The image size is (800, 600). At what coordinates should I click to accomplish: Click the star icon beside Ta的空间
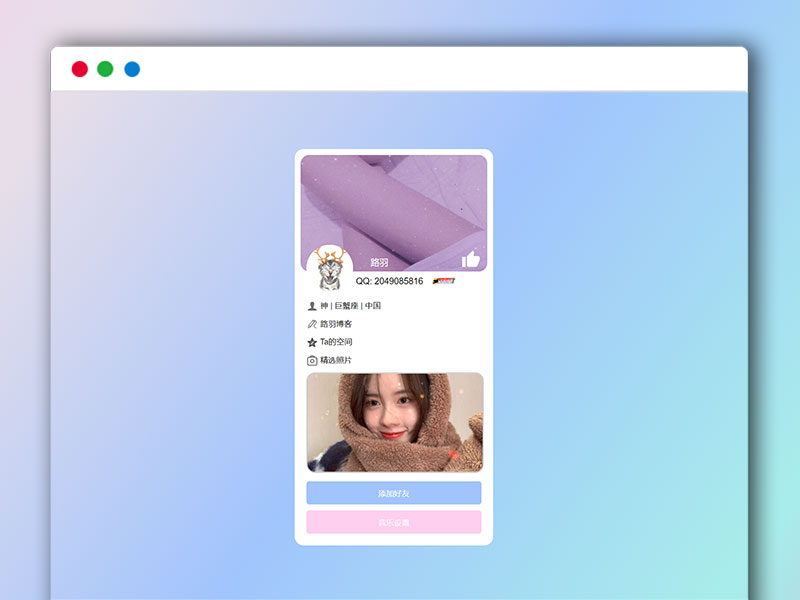(312, 342)
